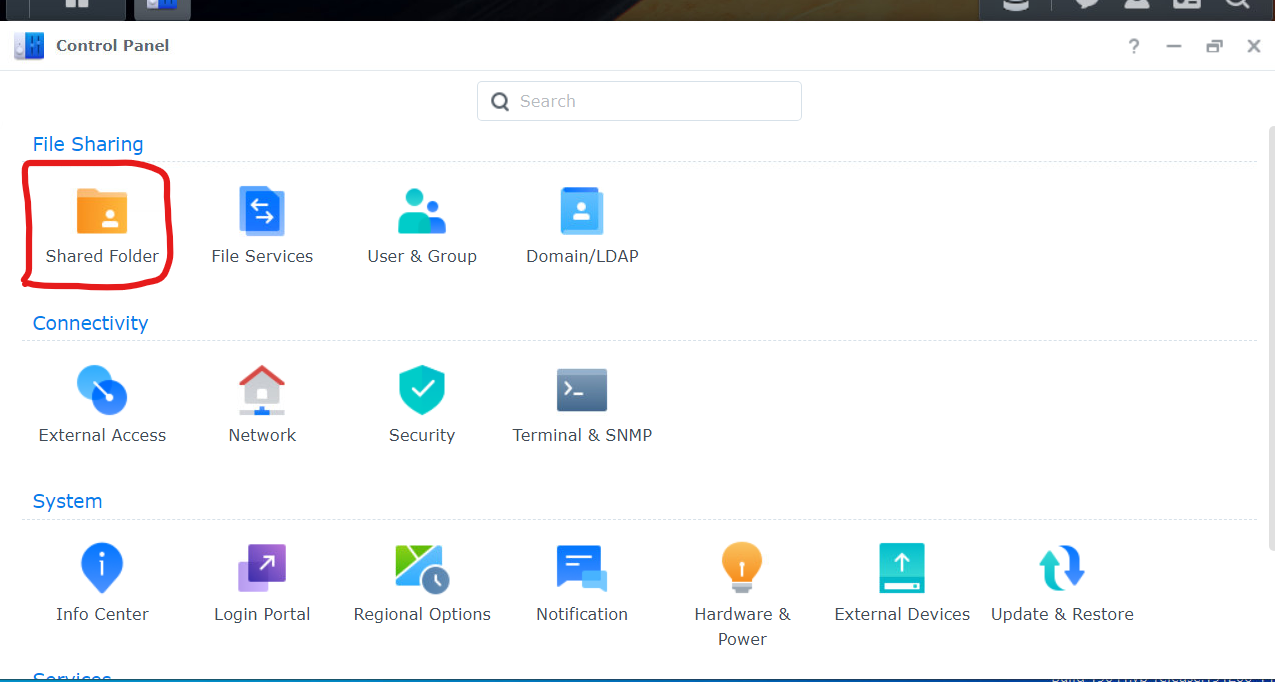Open Domain/LDAP settings
Screen dimensions: 1275x682
pos(582,227)
